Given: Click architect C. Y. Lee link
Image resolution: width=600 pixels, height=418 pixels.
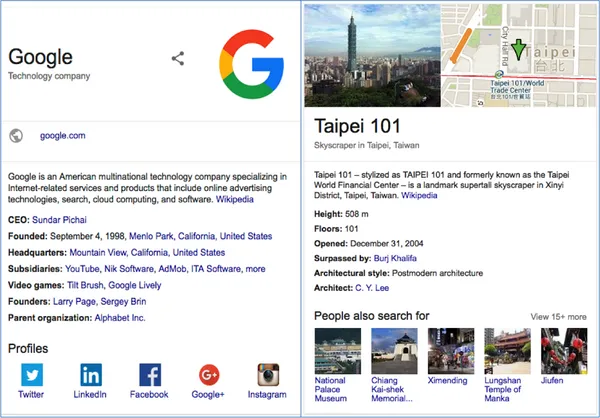Looking at the screenshot, I should pos(372,288).
